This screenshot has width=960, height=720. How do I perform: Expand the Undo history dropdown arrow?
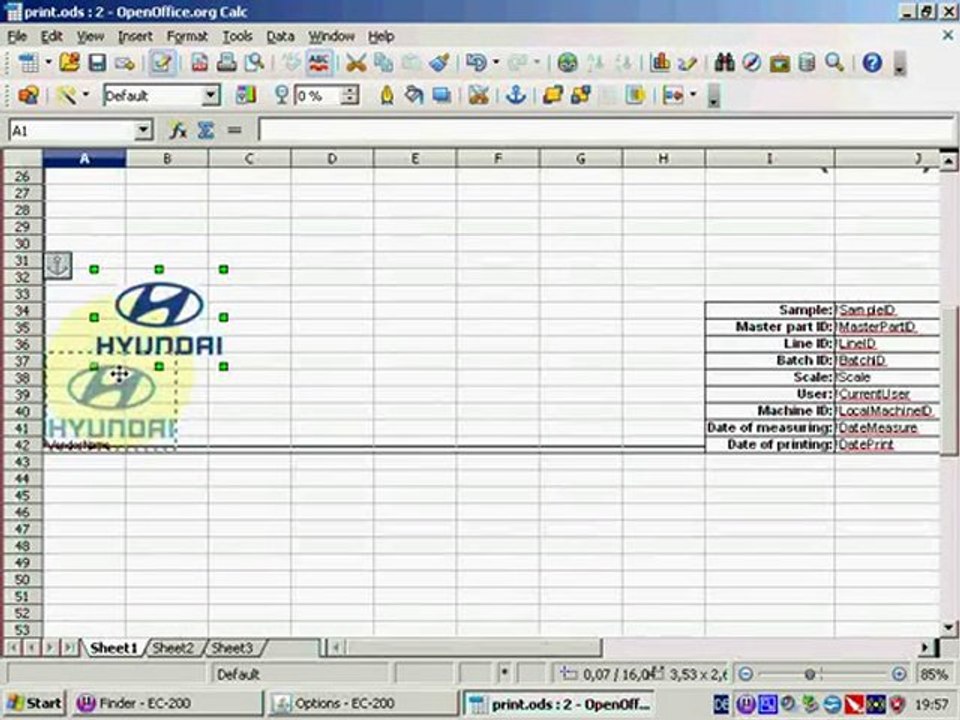pos(495,62)
